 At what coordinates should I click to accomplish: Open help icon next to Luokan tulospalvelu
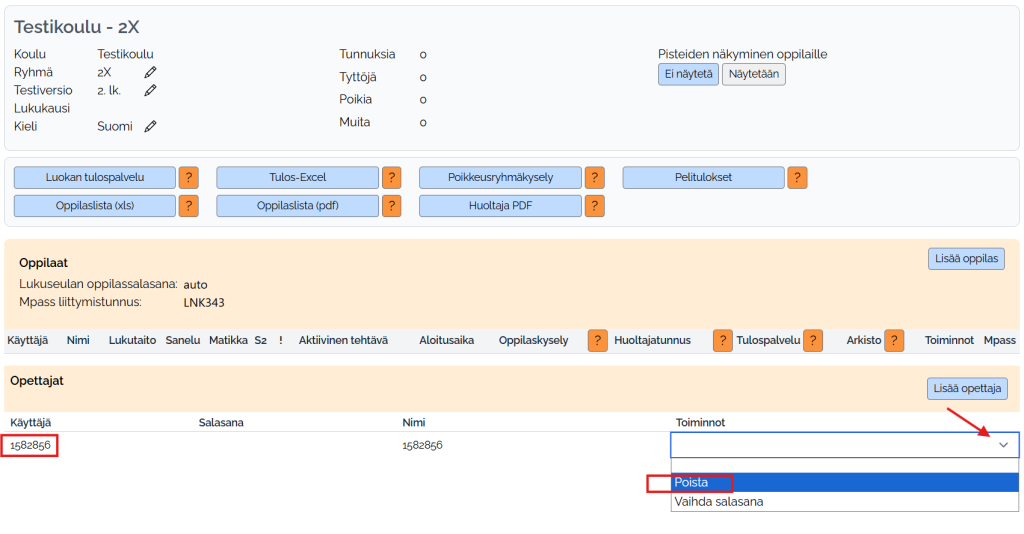[188, 178]
